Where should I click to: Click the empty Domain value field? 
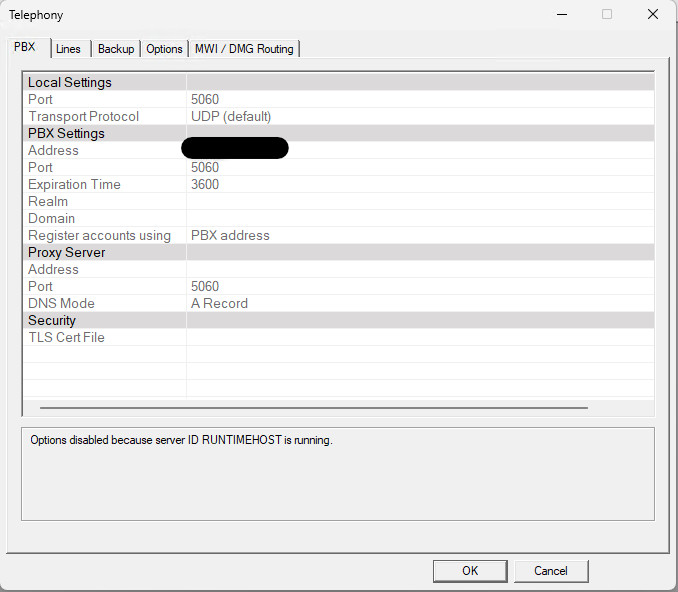(420, 218)
